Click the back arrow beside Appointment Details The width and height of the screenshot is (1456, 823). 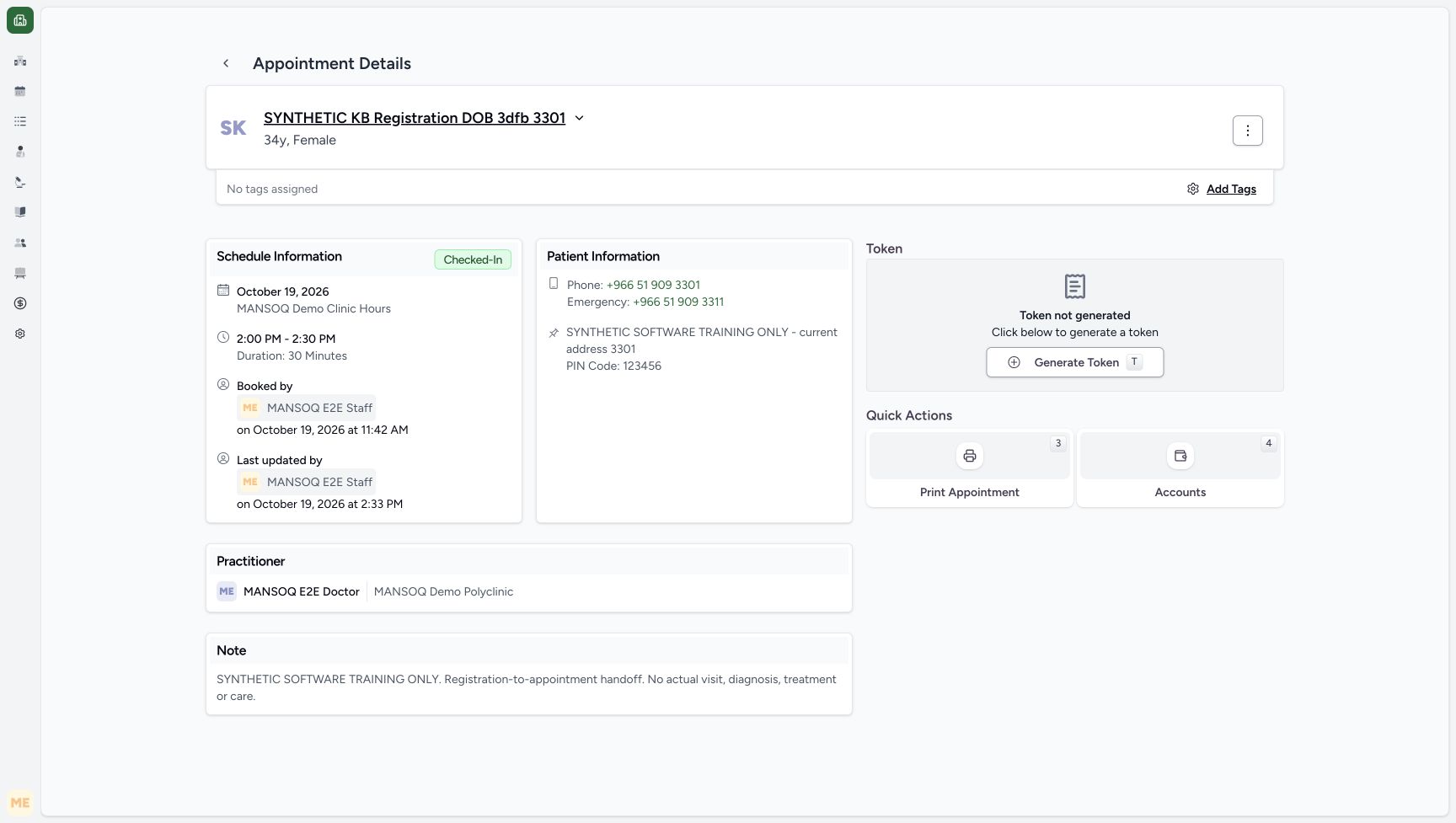(226, 63)
